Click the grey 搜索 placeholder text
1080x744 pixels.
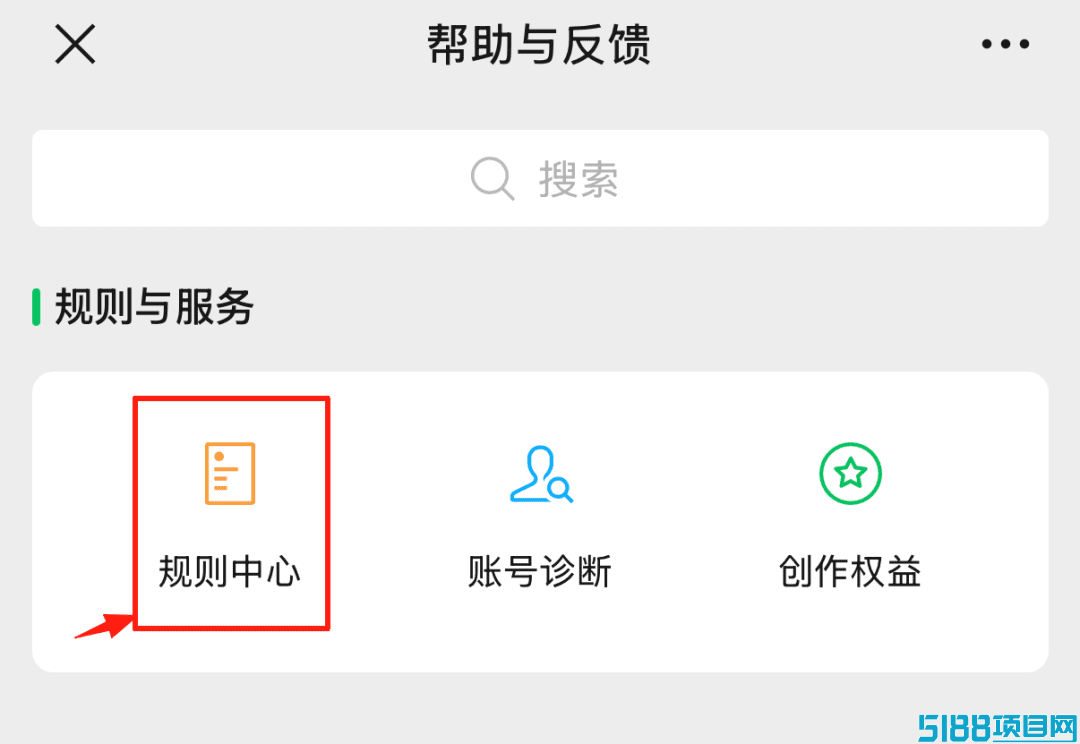578,179
